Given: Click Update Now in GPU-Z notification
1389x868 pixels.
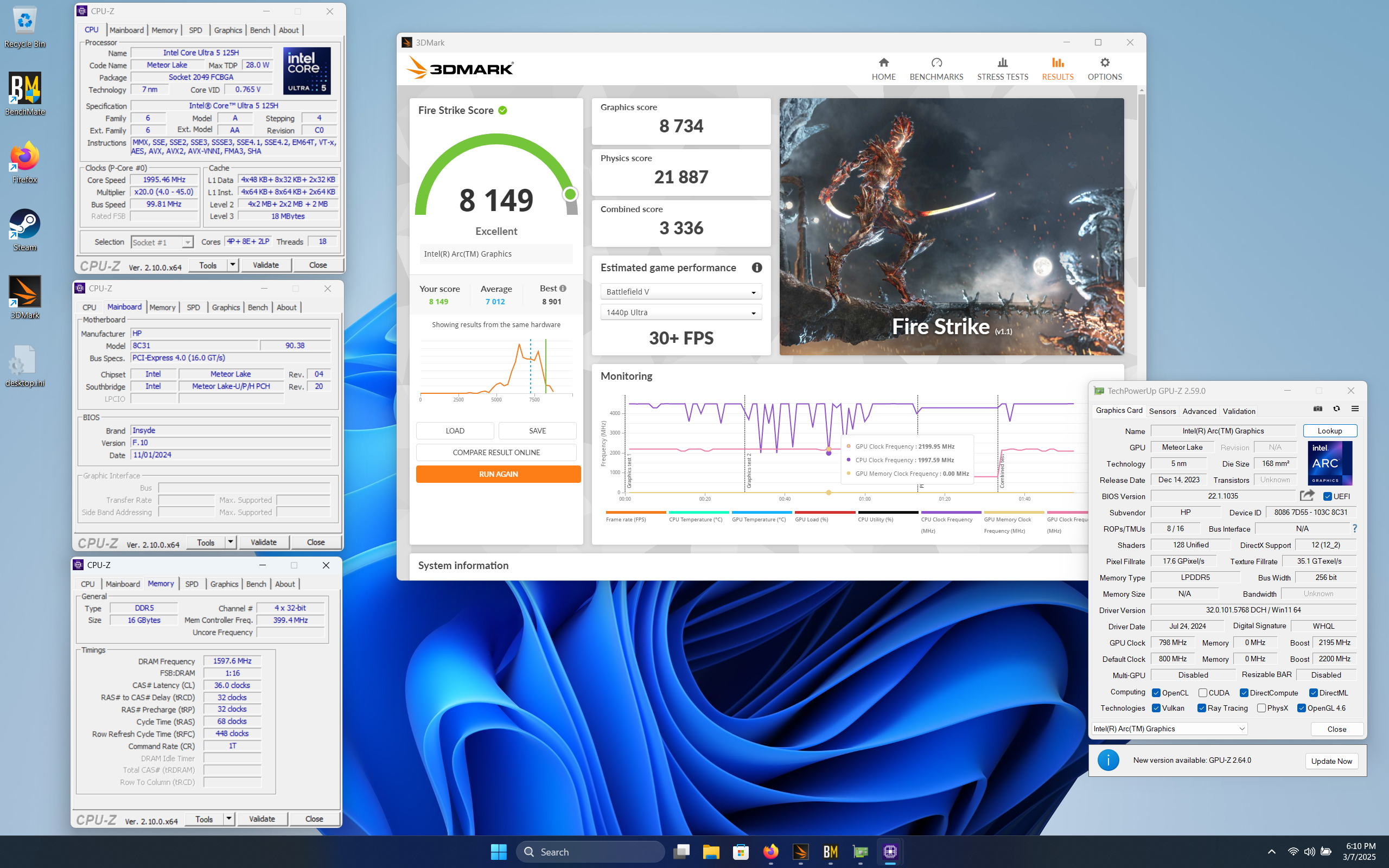Looking at the screenshot, I should point(1331,761).
